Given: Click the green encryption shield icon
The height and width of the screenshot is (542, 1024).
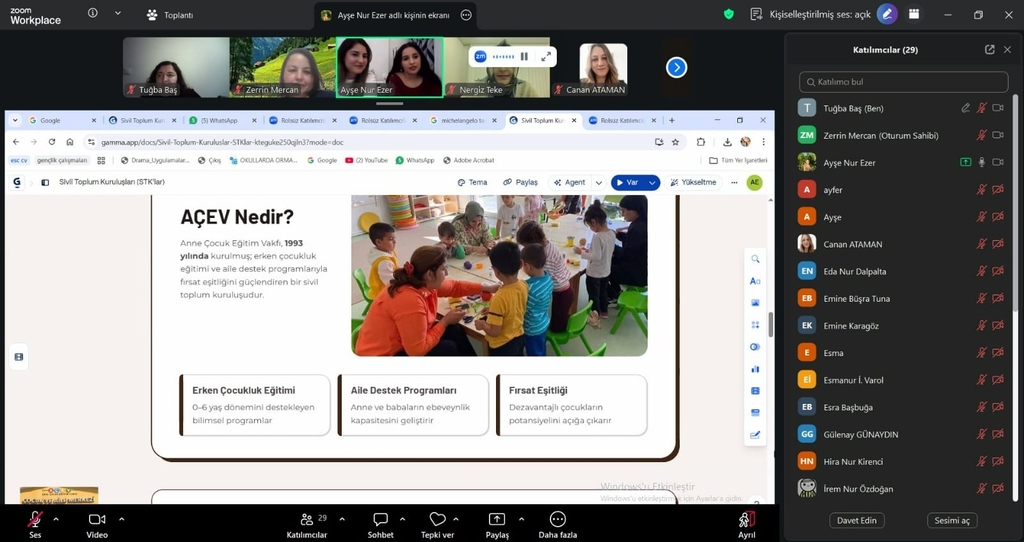Looking at the screenshot, I should pos(729,14).
